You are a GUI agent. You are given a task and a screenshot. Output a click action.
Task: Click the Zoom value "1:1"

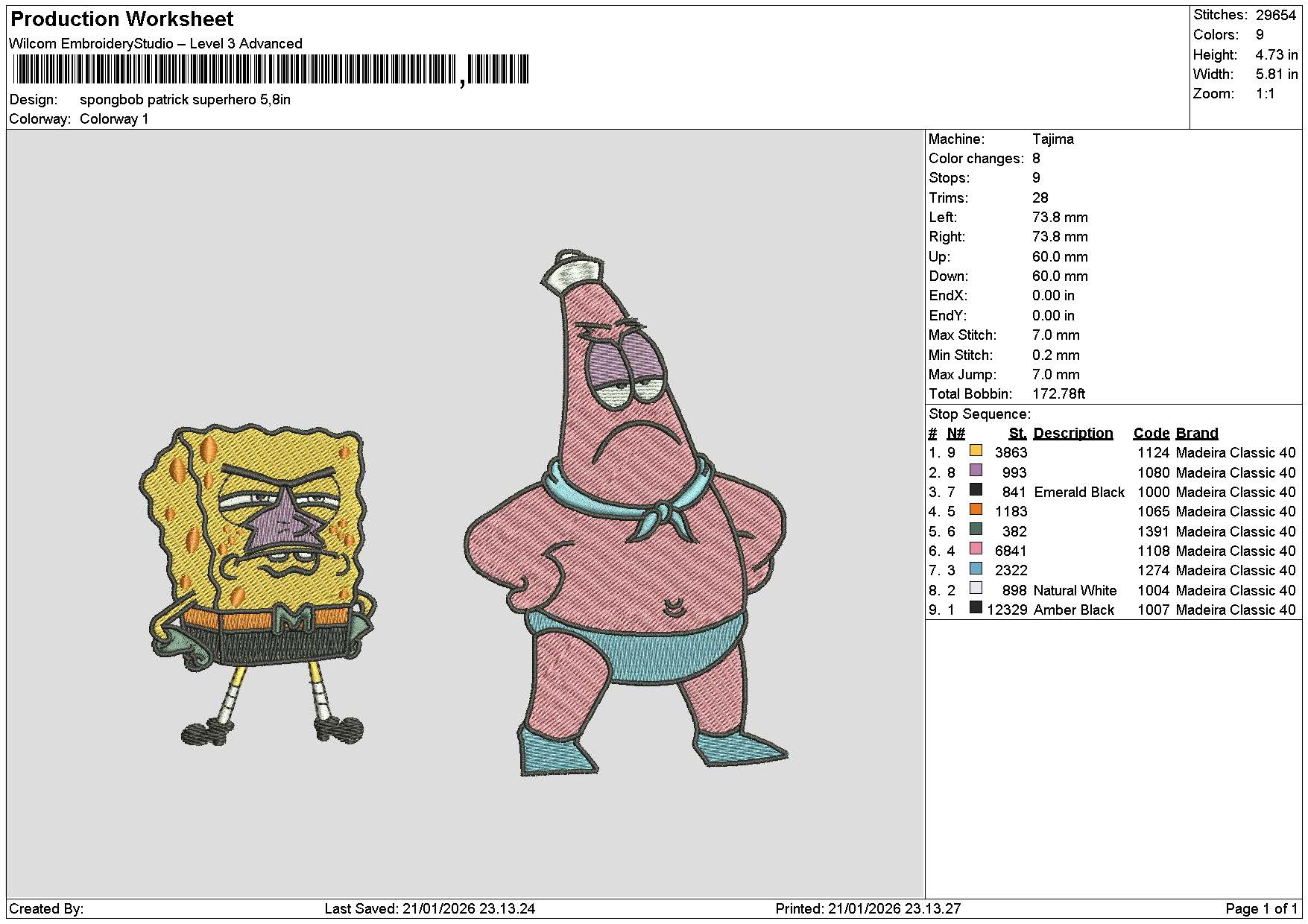(1266, 93)
